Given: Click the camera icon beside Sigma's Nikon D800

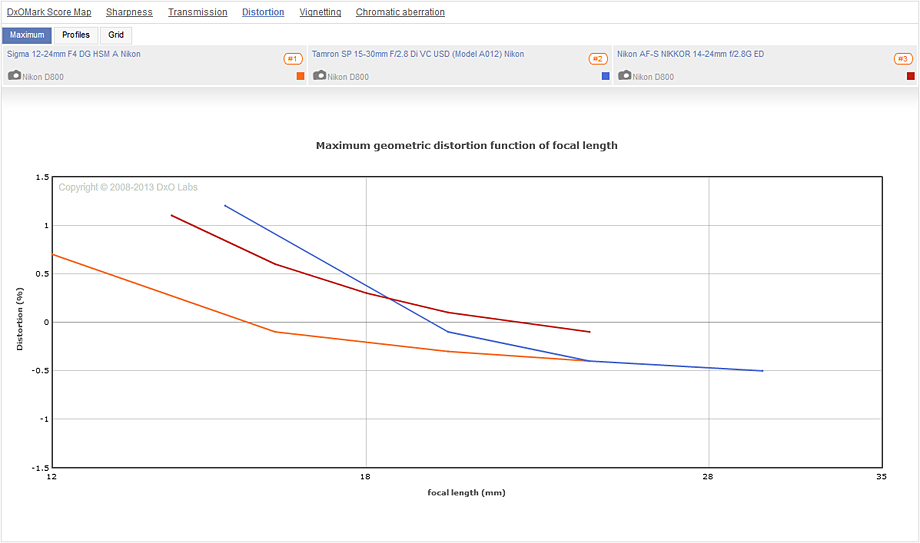Looking at the screenshot, I should (14, 76).
